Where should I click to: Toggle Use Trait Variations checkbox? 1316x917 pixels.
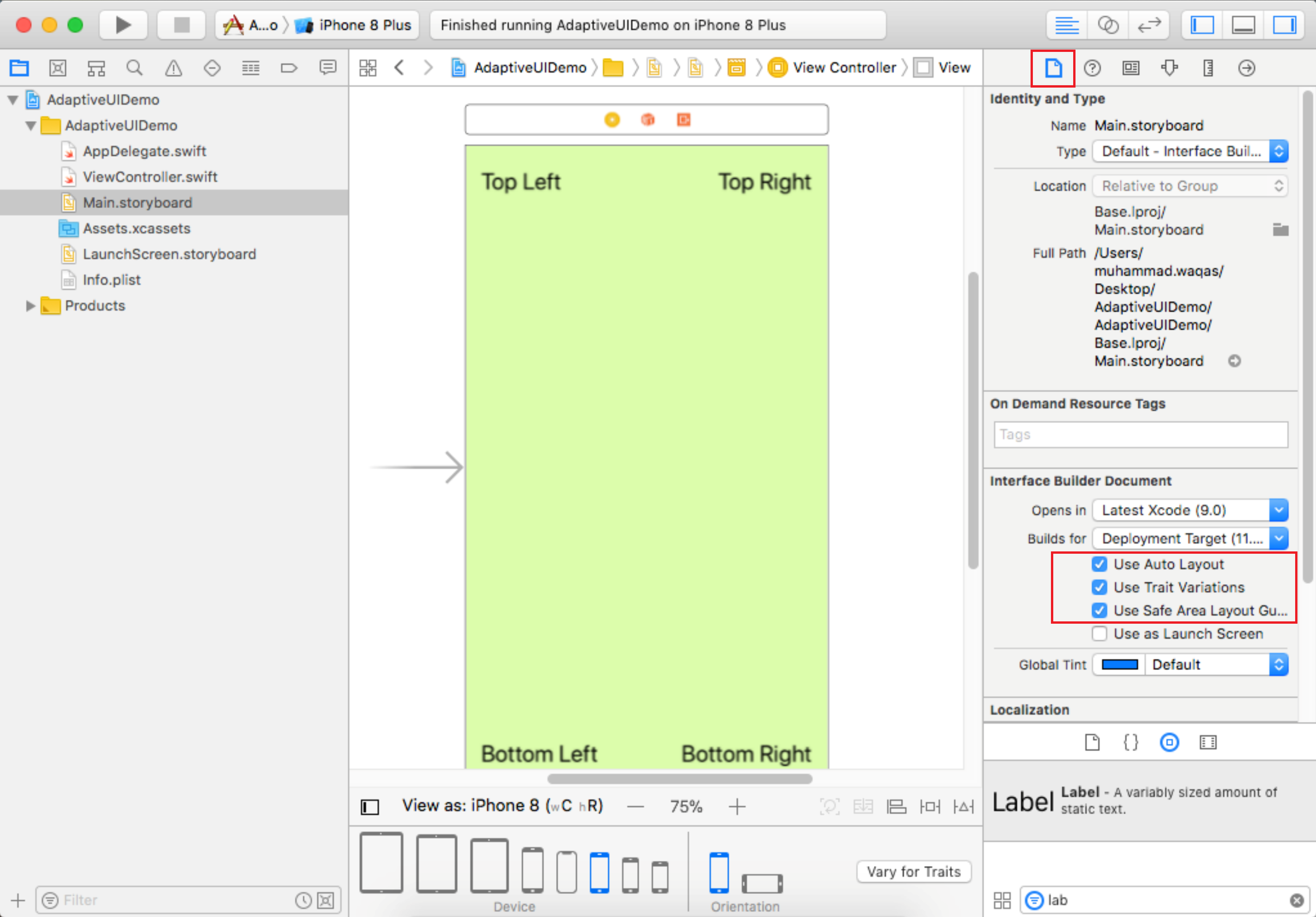[x=1099, y=588]
